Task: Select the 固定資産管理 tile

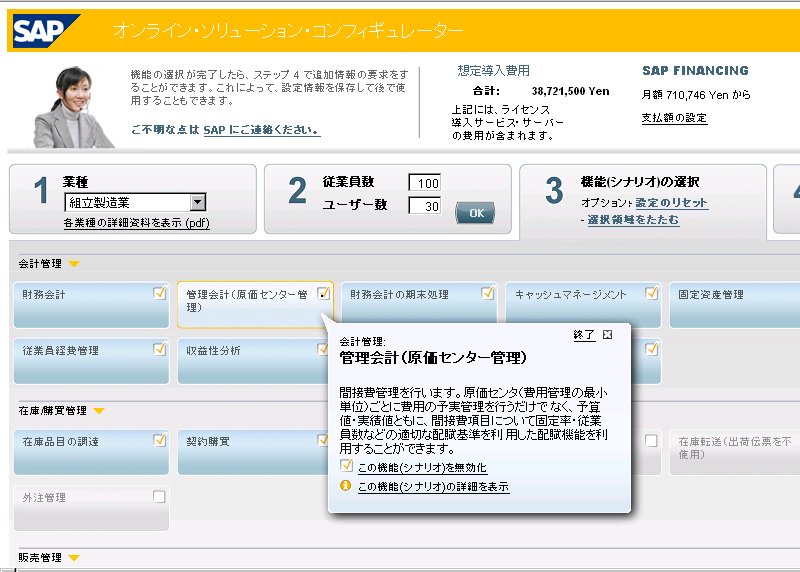Action: [x=735, y=305]
